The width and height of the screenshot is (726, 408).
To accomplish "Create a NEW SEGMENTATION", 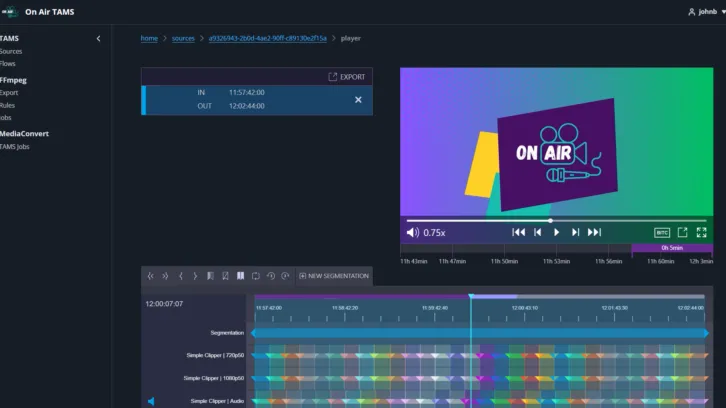I will click(333, 276).
